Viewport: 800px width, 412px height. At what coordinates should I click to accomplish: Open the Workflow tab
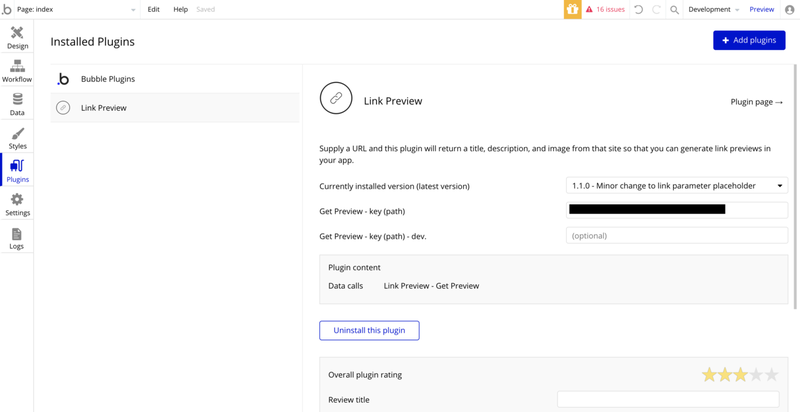pyautogui.click(x=17, y=70)
